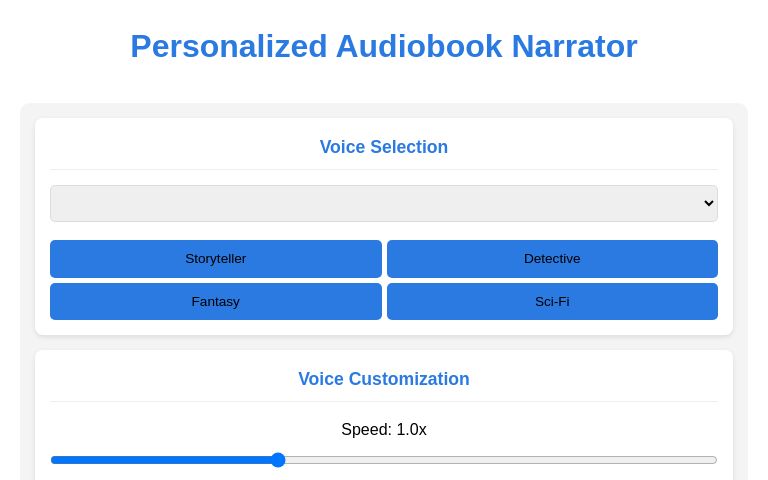Screen dimensions: 768x480
Task: Set speed slider to its far right end
Action: coord(716,460)
